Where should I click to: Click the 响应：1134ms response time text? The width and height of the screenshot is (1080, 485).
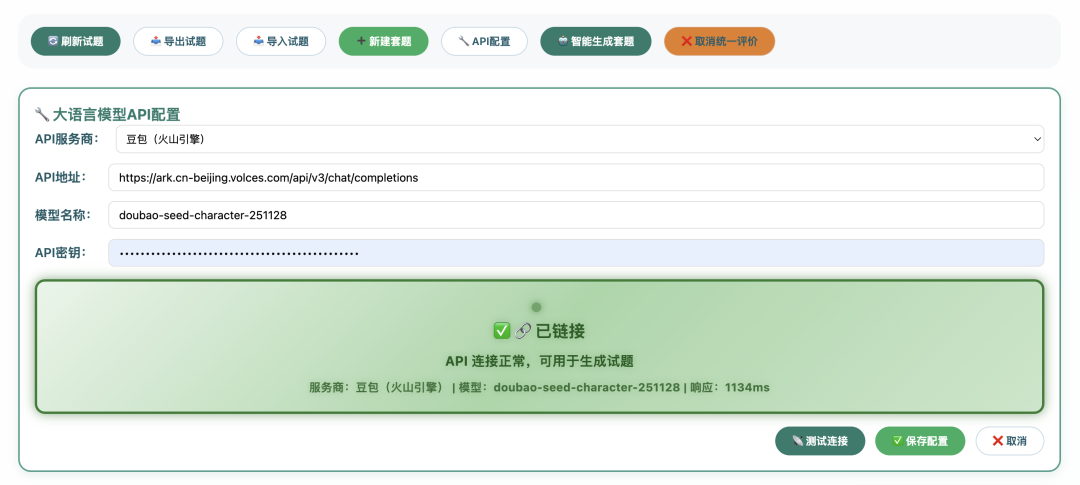(729, 388)
